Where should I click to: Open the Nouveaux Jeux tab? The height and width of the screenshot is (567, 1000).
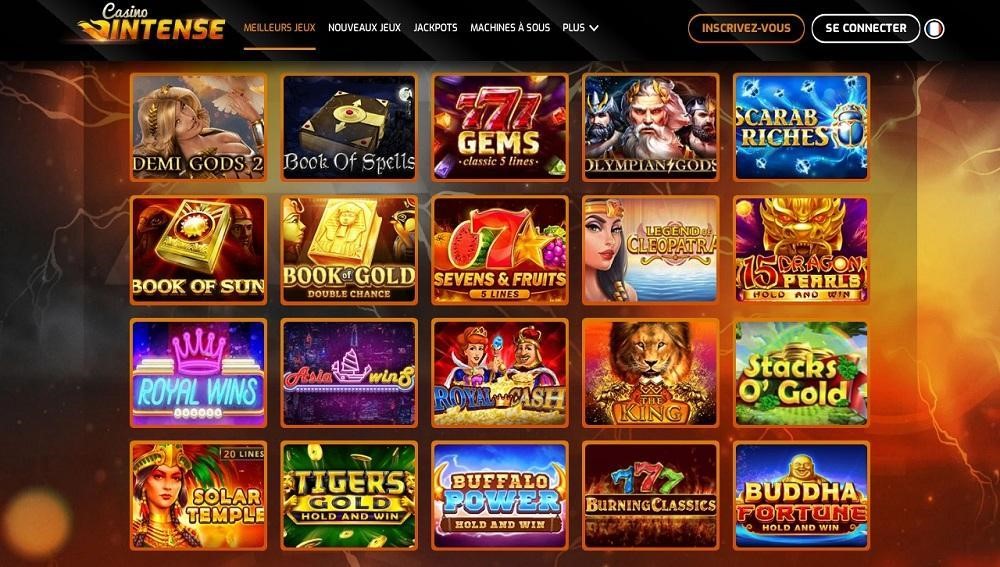pyautogui.click(x=364, y=27)
